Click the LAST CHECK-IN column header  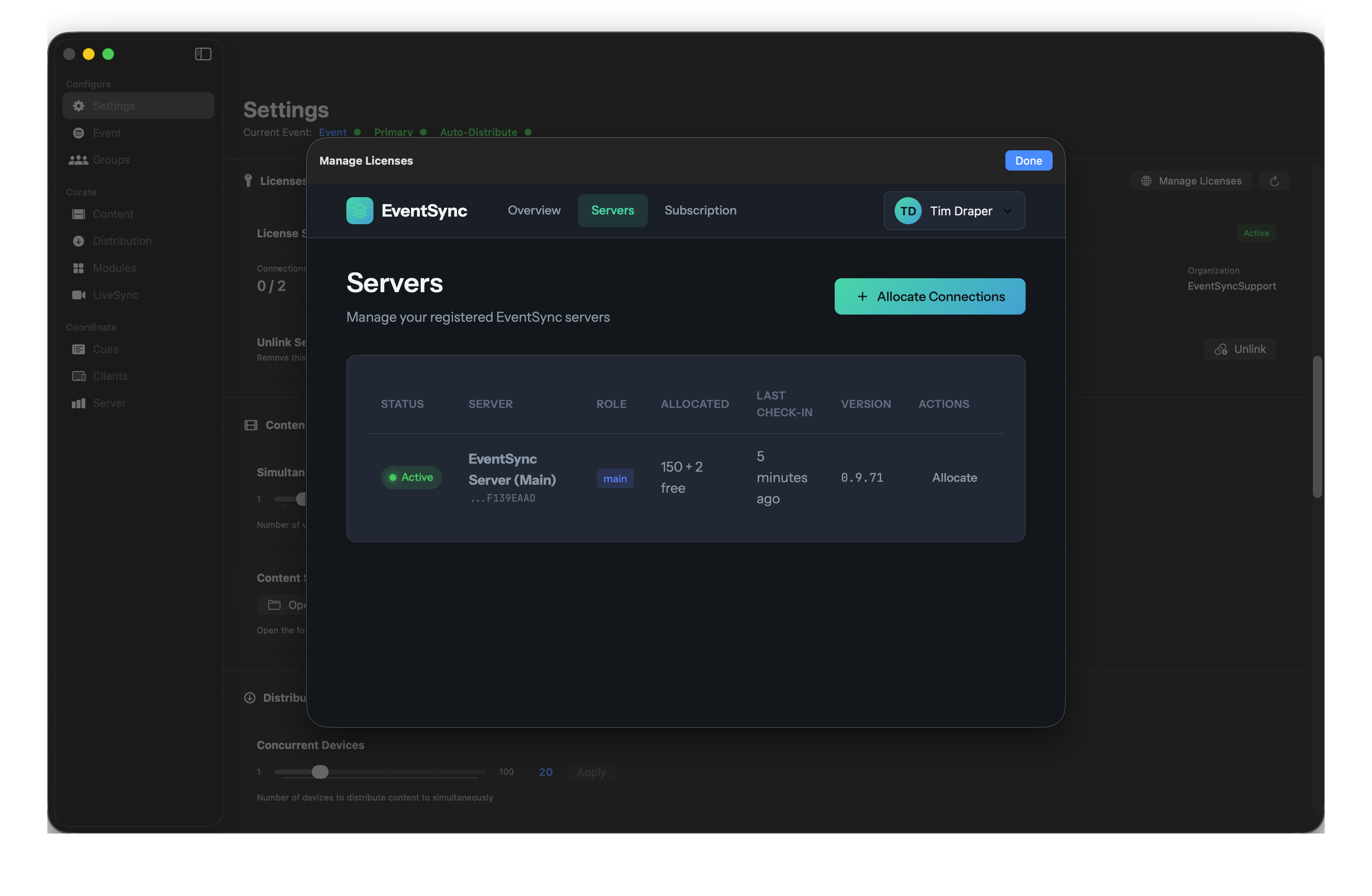tap(784, 404)
